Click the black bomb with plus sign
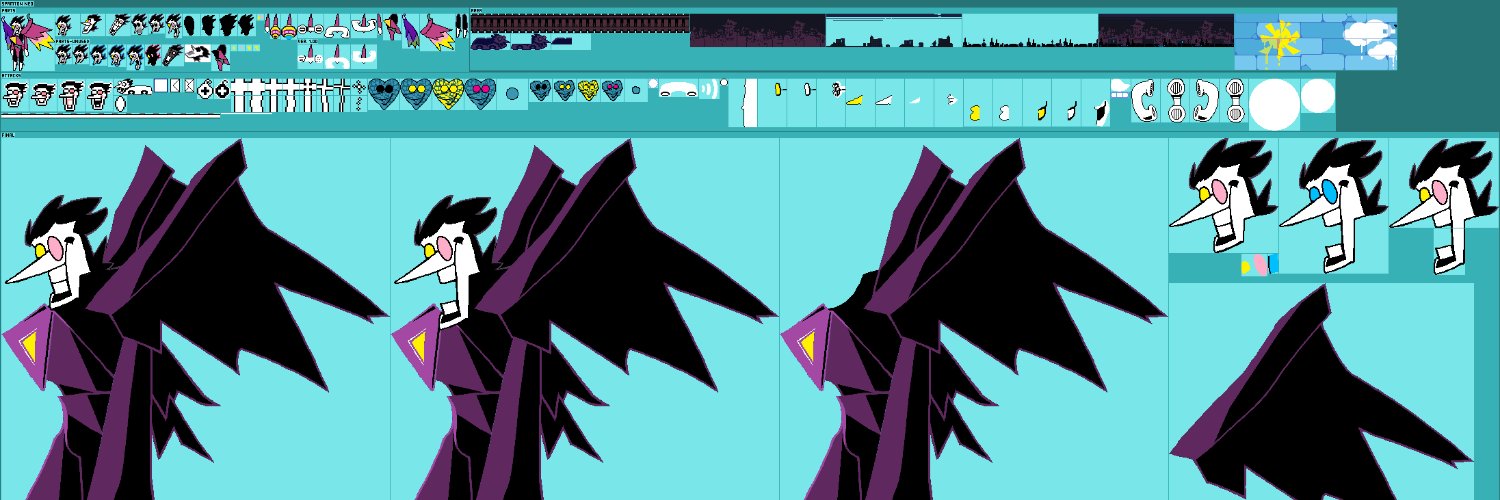 (x=222, y=89)
